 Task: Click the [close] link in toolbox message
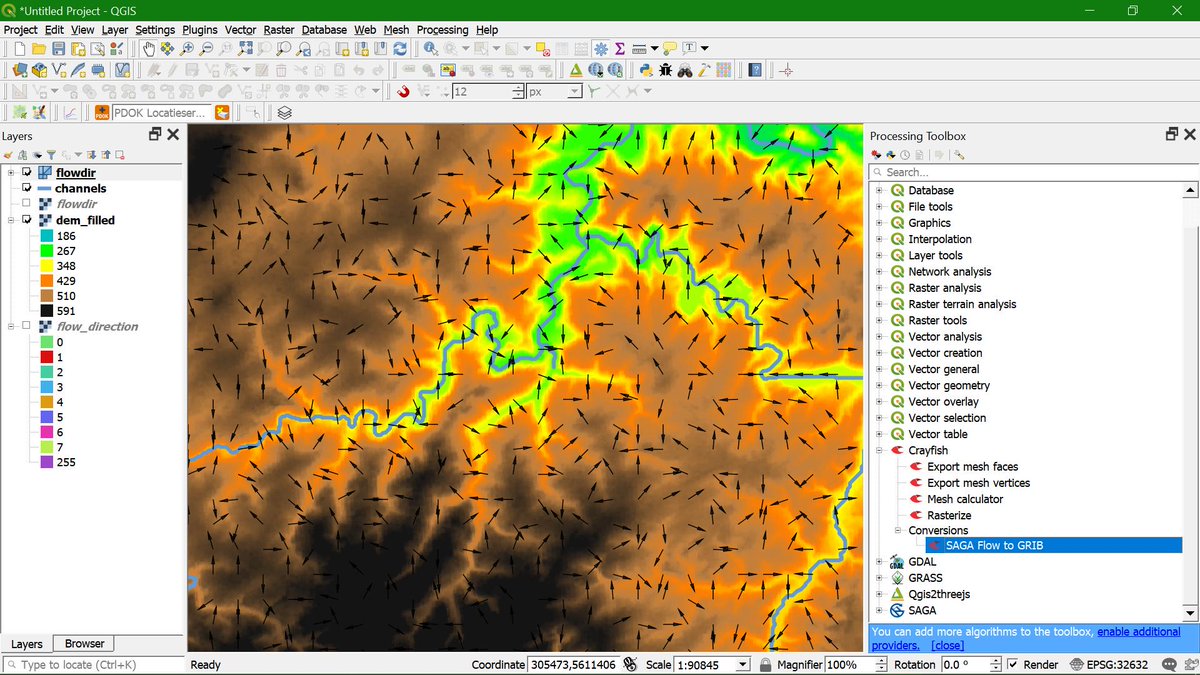click(948, 646)
